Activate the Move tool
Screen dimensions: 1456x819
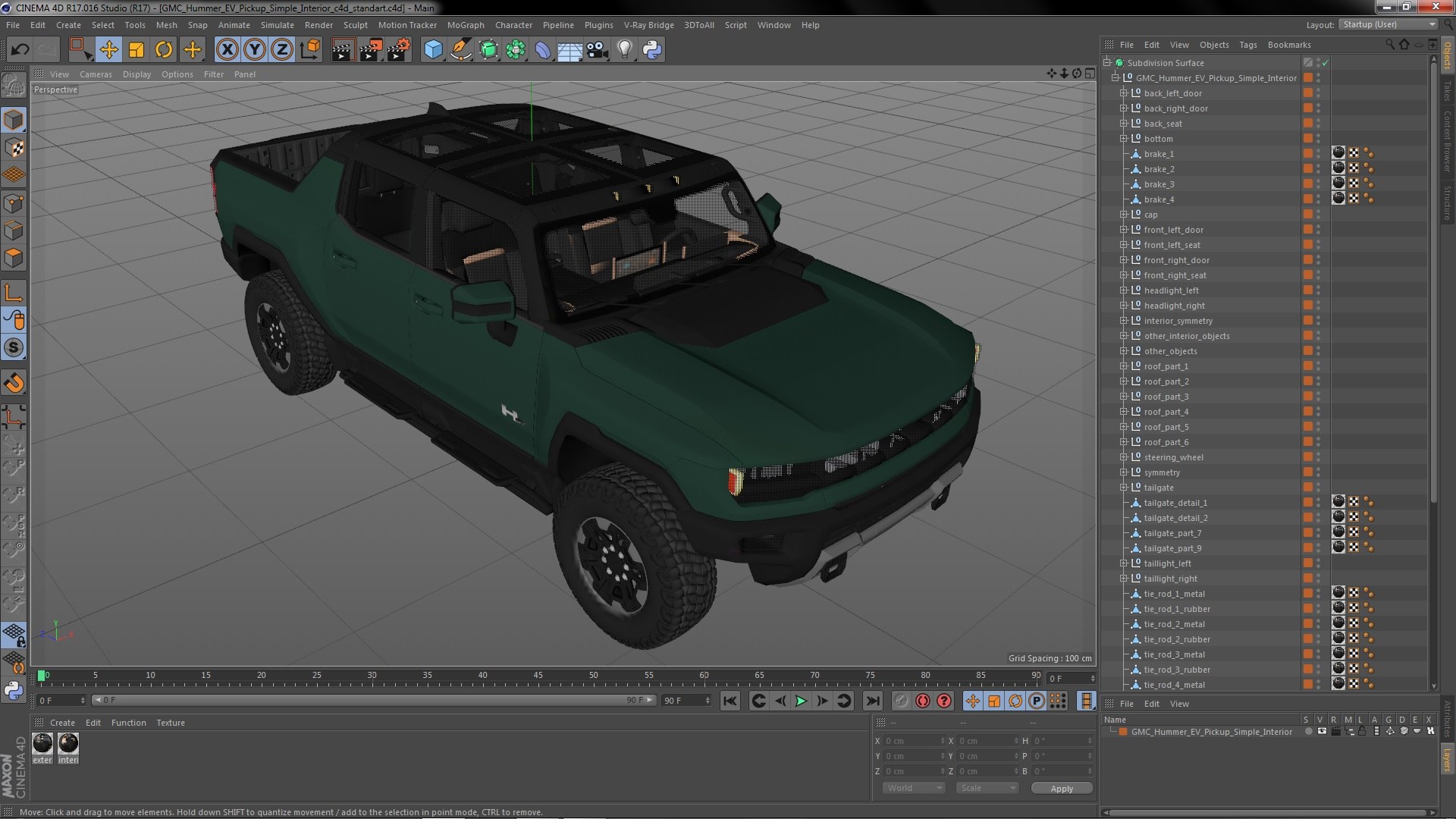coord(108,50)
